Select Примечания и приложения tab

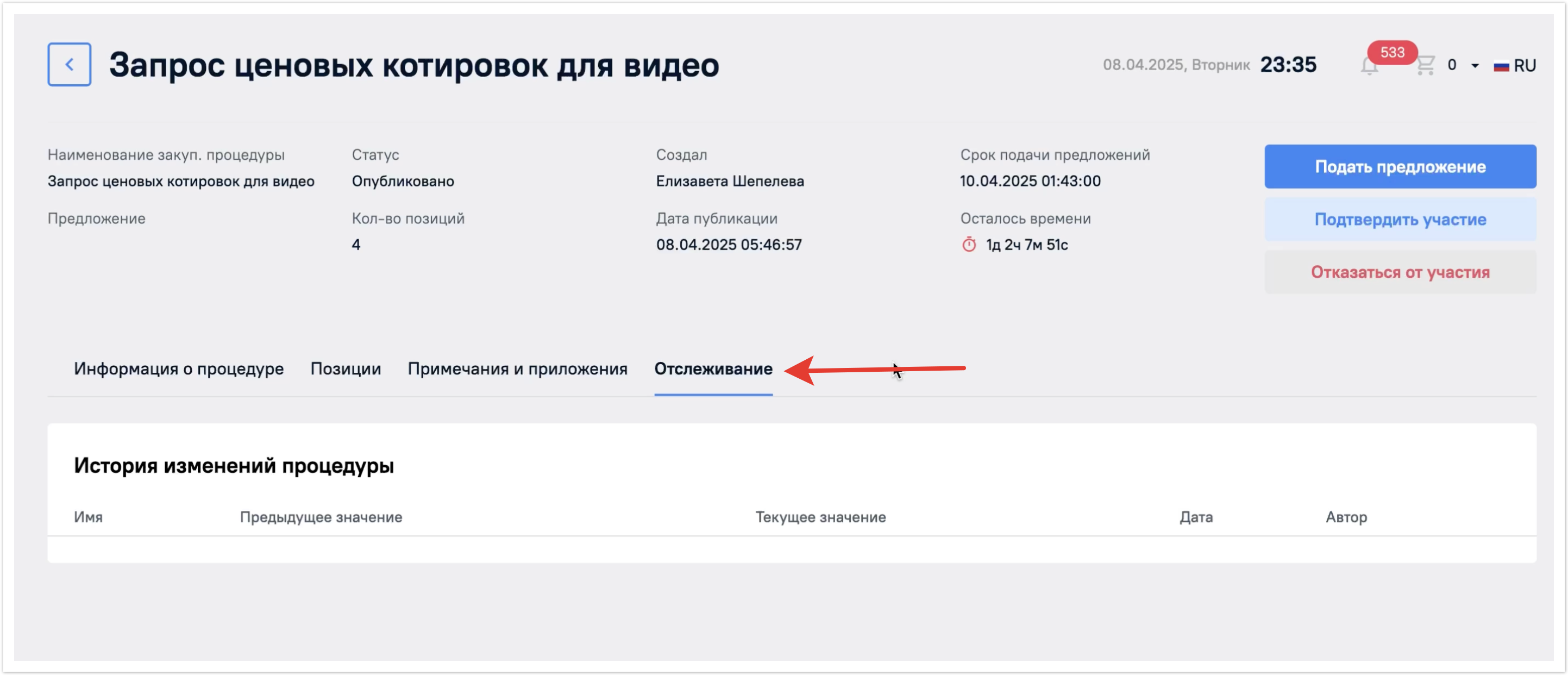[517, 369]
